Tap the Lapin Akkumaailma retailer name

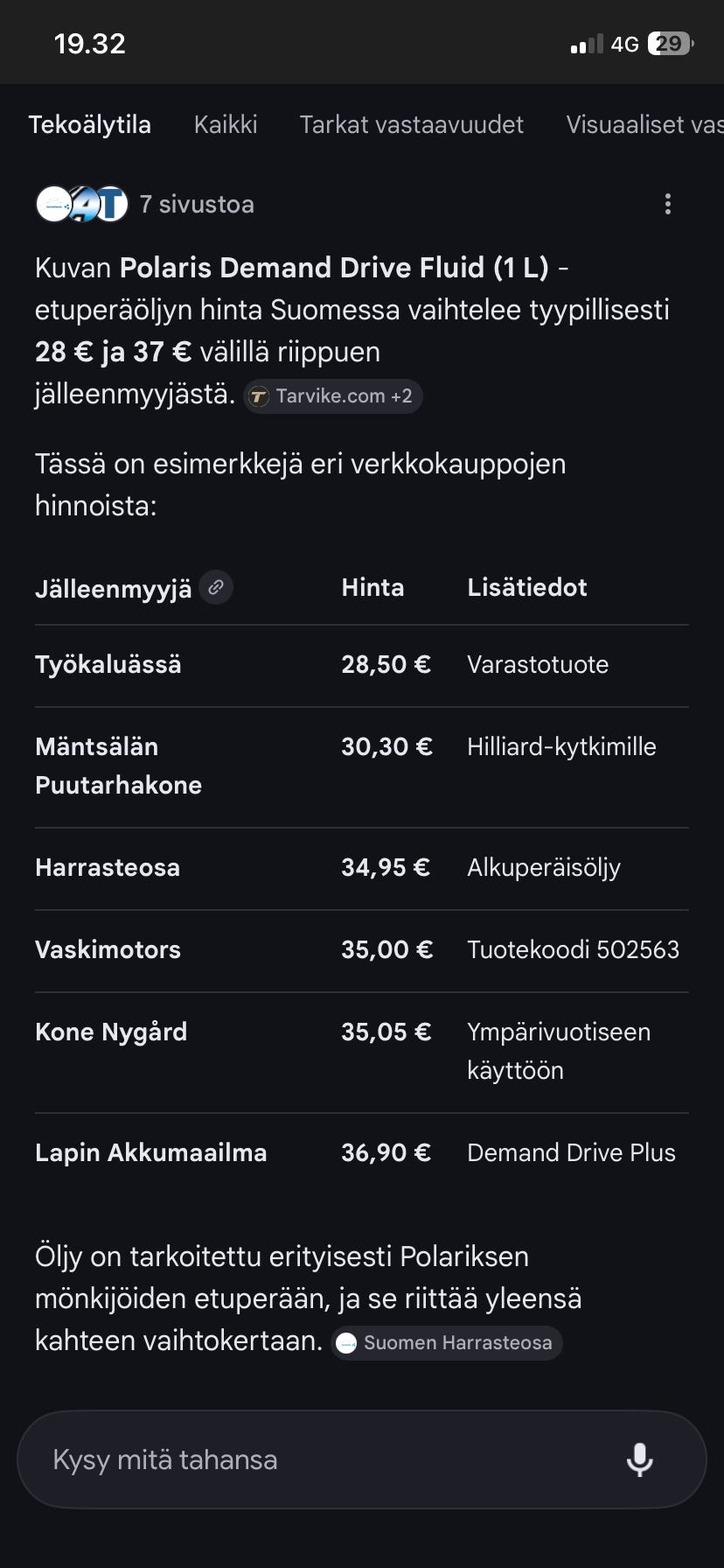tap(150, 1153)
